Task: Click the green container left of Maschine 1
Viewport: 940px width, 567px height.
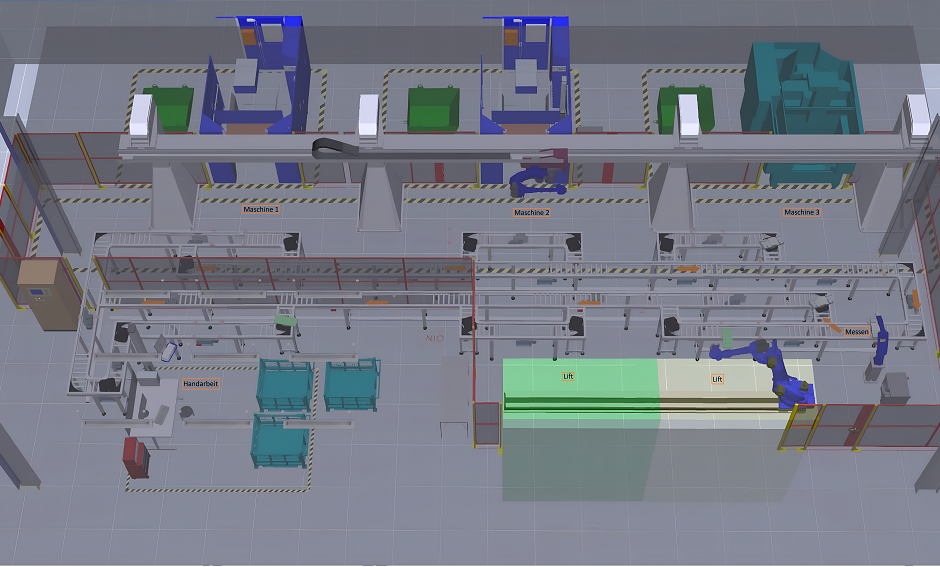Action: [x=167, y=109]
